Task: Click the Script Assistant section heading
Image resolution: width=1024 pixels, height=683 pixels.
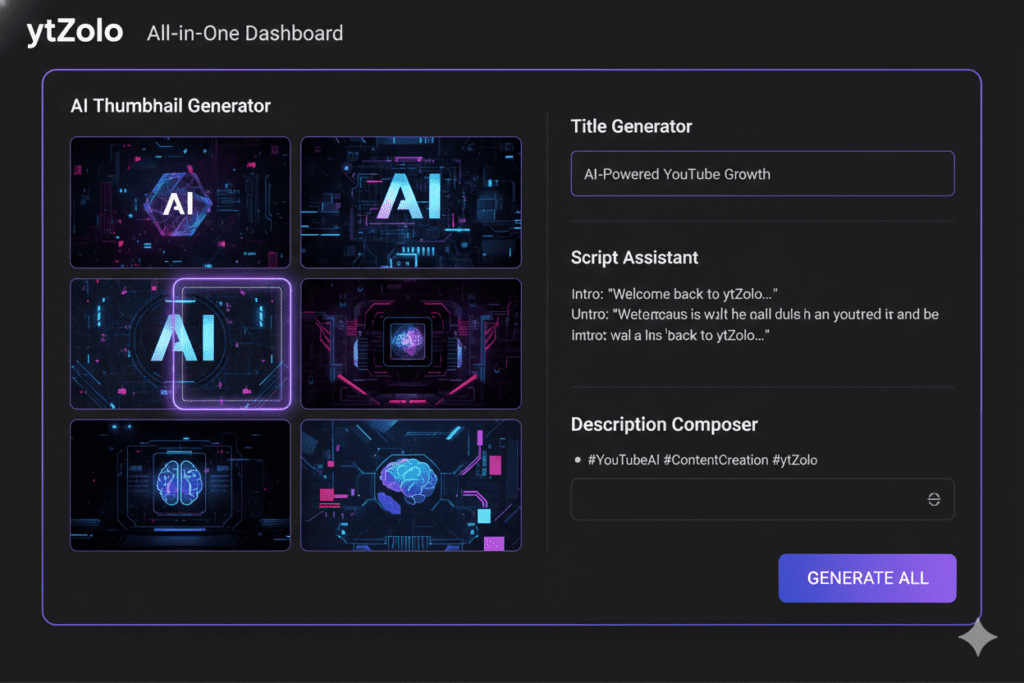Action: point(634,257)
